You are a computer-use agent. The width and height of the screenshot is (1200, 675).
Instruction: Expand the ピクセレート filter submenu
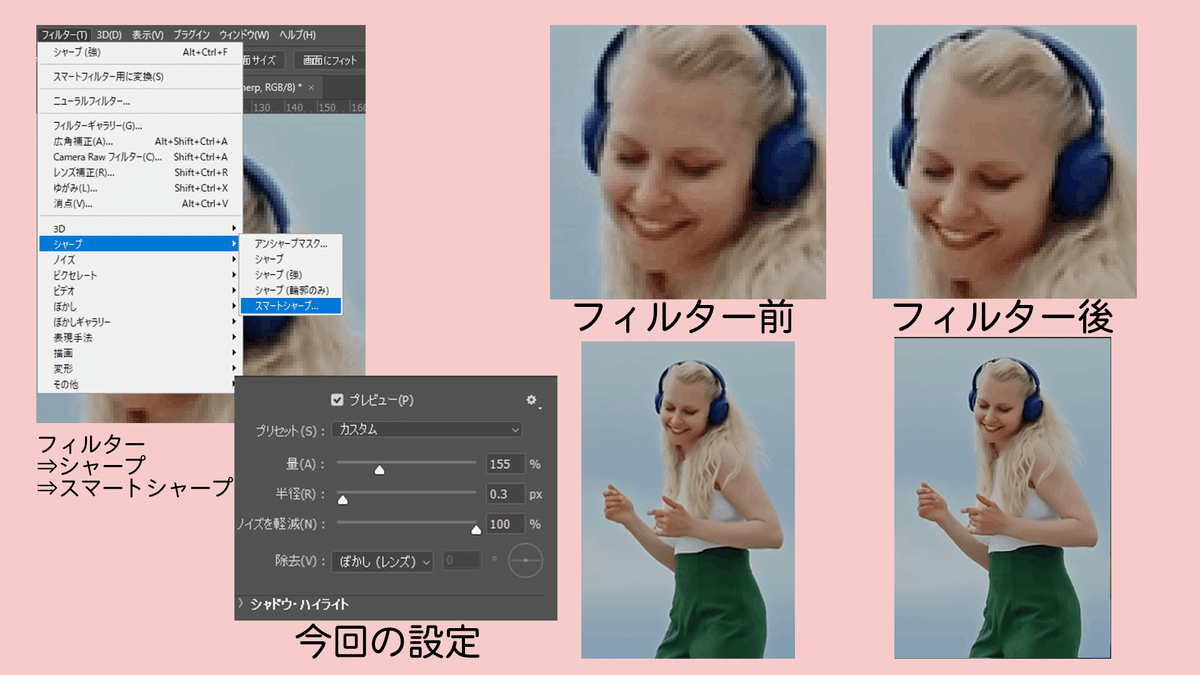(139, 275)
